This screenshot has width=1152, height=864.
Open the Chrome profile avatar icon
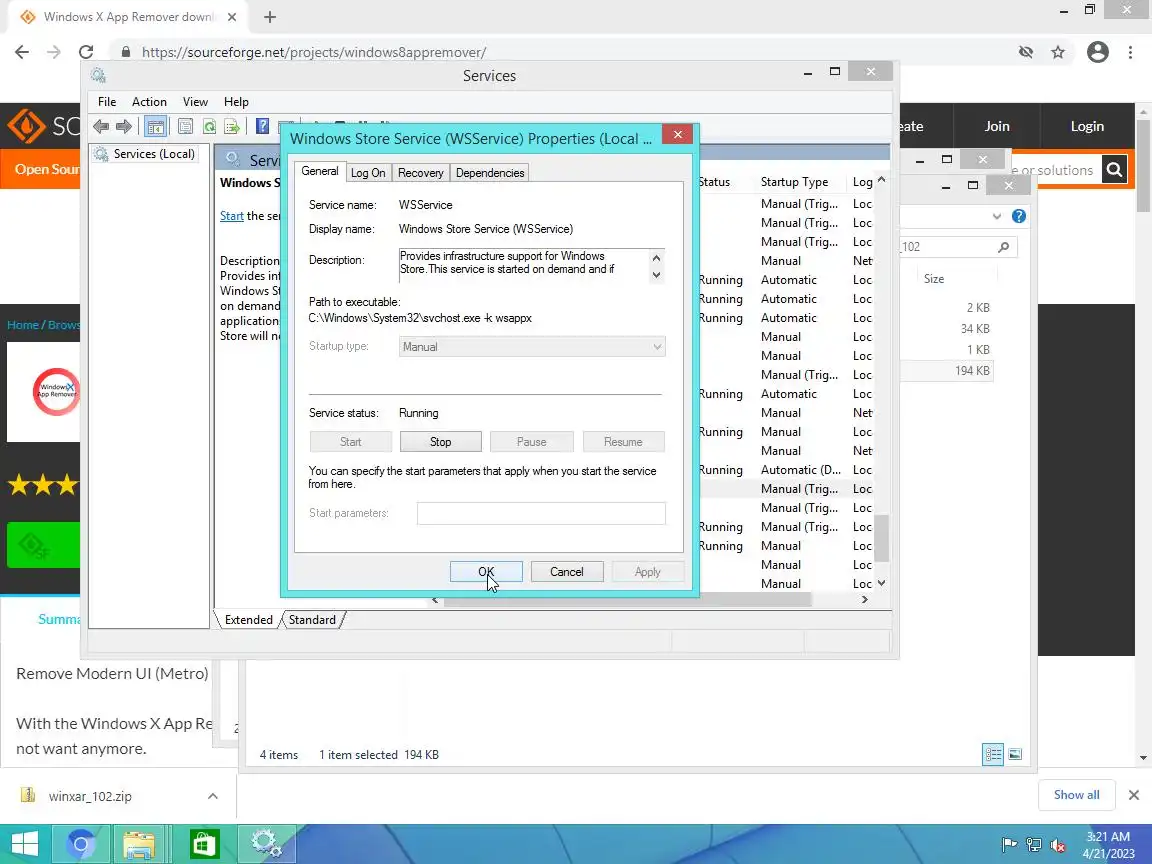pos(1098,52)
